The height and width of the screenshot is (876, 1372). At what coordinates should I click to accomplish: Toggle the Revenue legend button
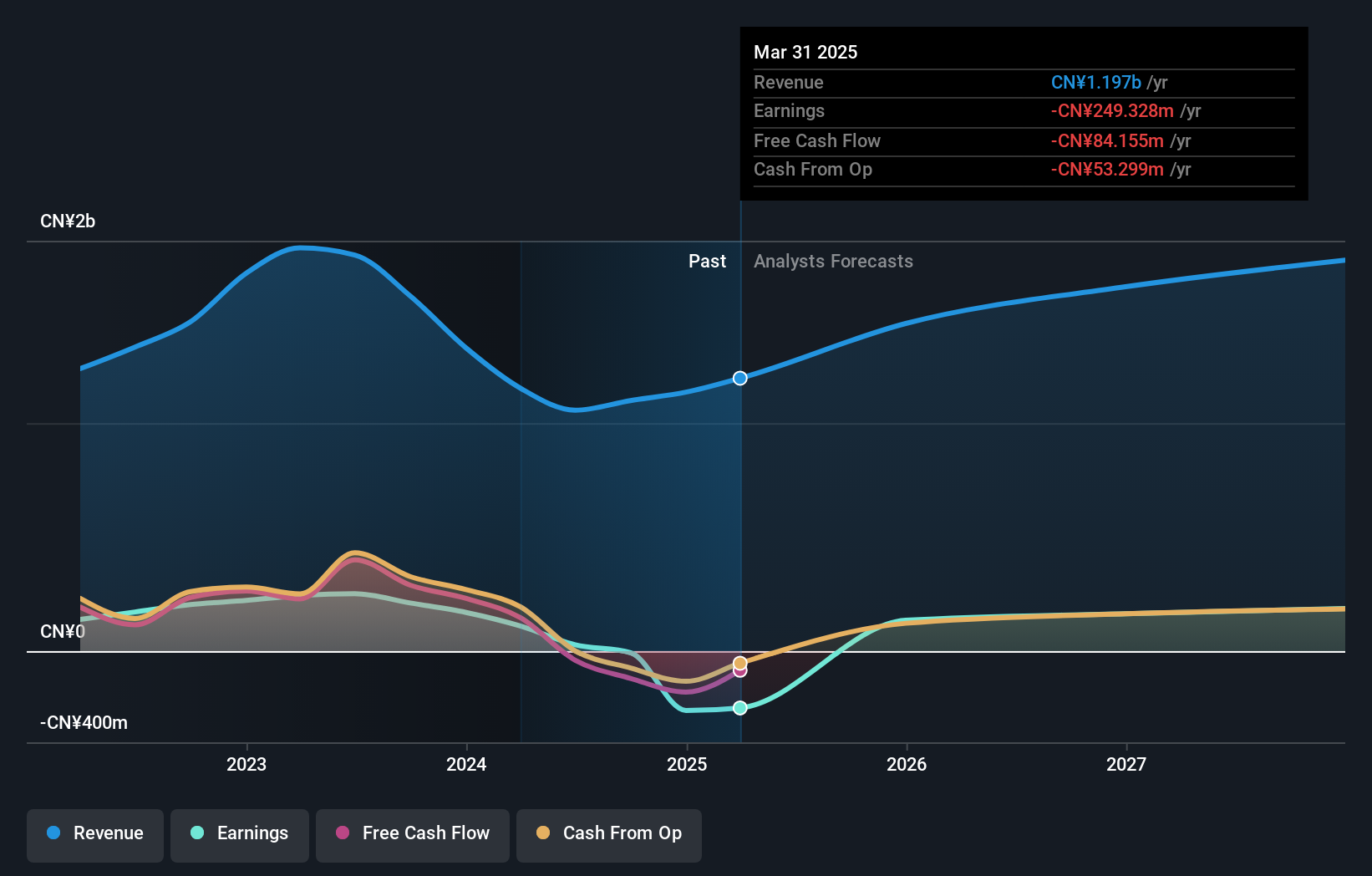[x=95, y=835]
